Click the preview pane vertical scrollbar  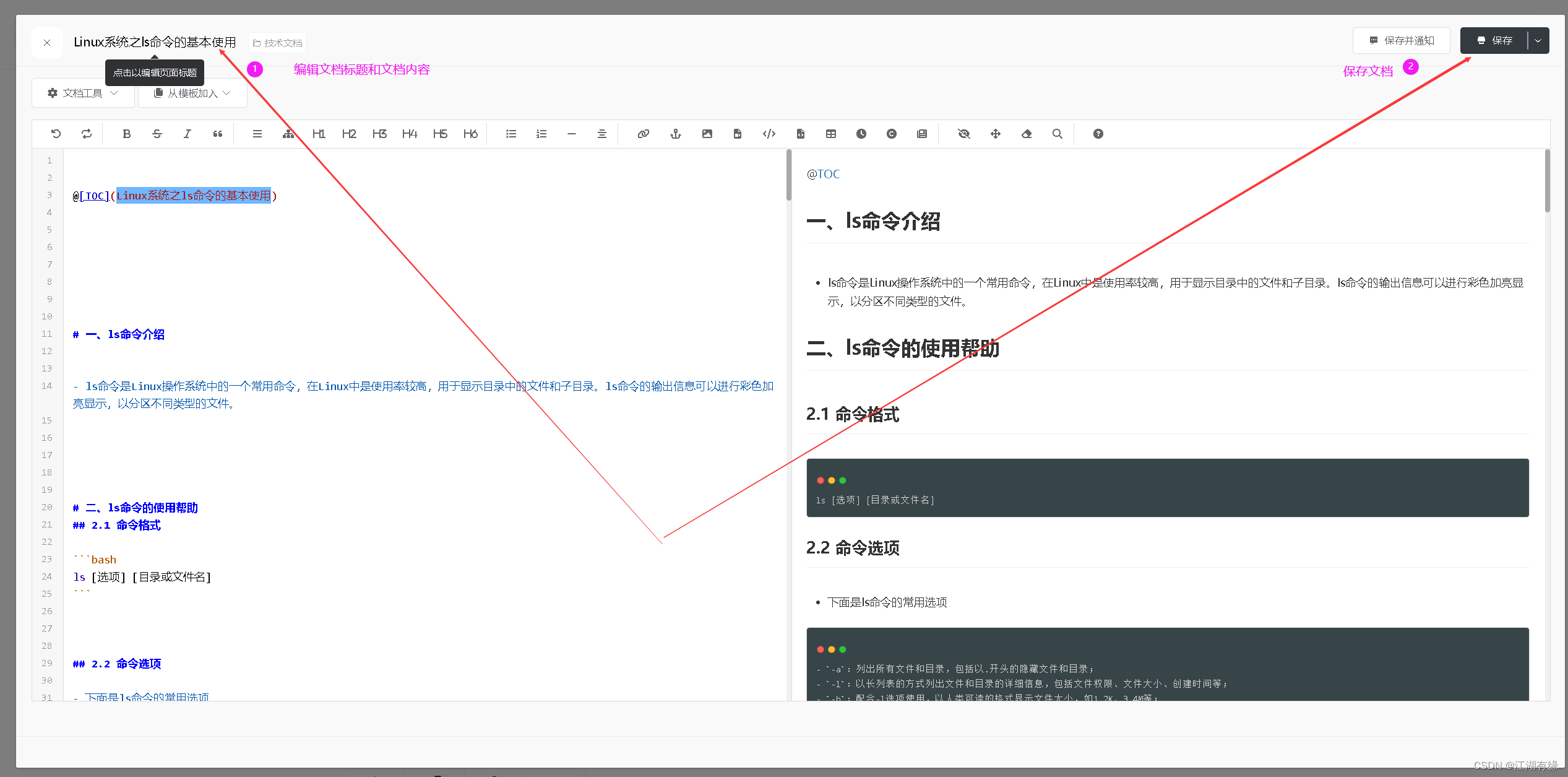pyautogui.click(x=1547, y=181)
